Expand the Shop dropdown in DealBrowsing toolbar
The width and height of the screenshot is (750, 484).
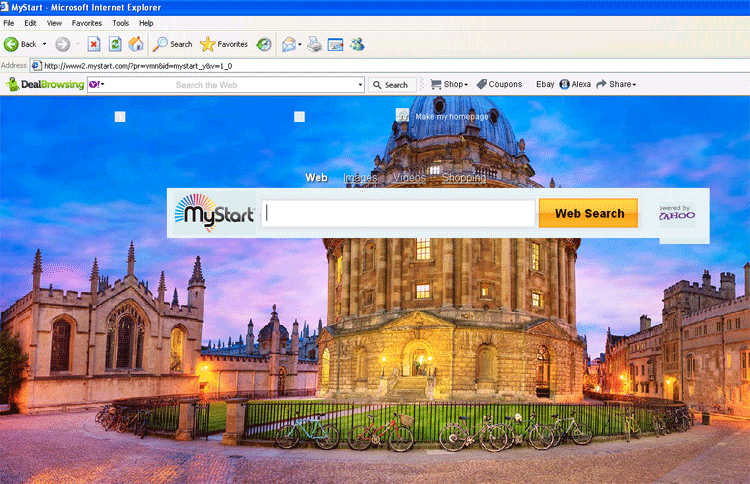click(449, 85)
